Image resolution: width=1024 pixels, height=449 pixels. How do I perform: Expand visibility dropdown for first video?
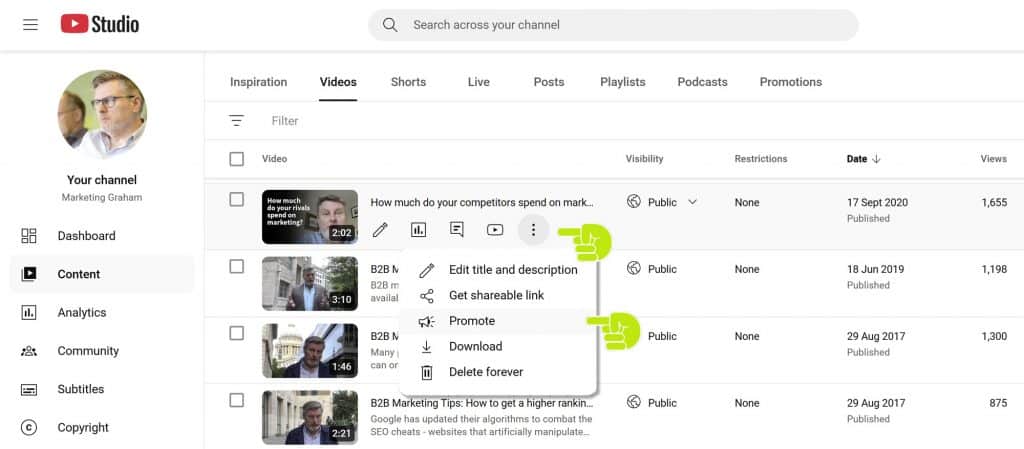pos(692,202)
